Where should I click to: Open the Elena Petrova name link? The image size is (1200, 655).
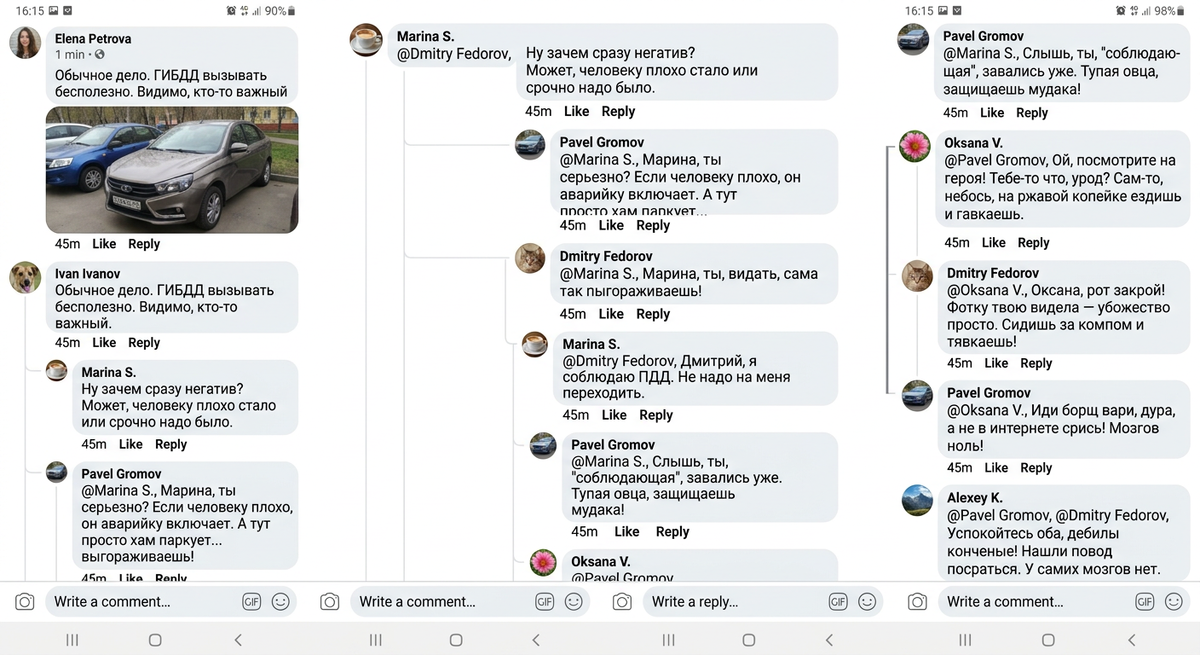(93, 39)
